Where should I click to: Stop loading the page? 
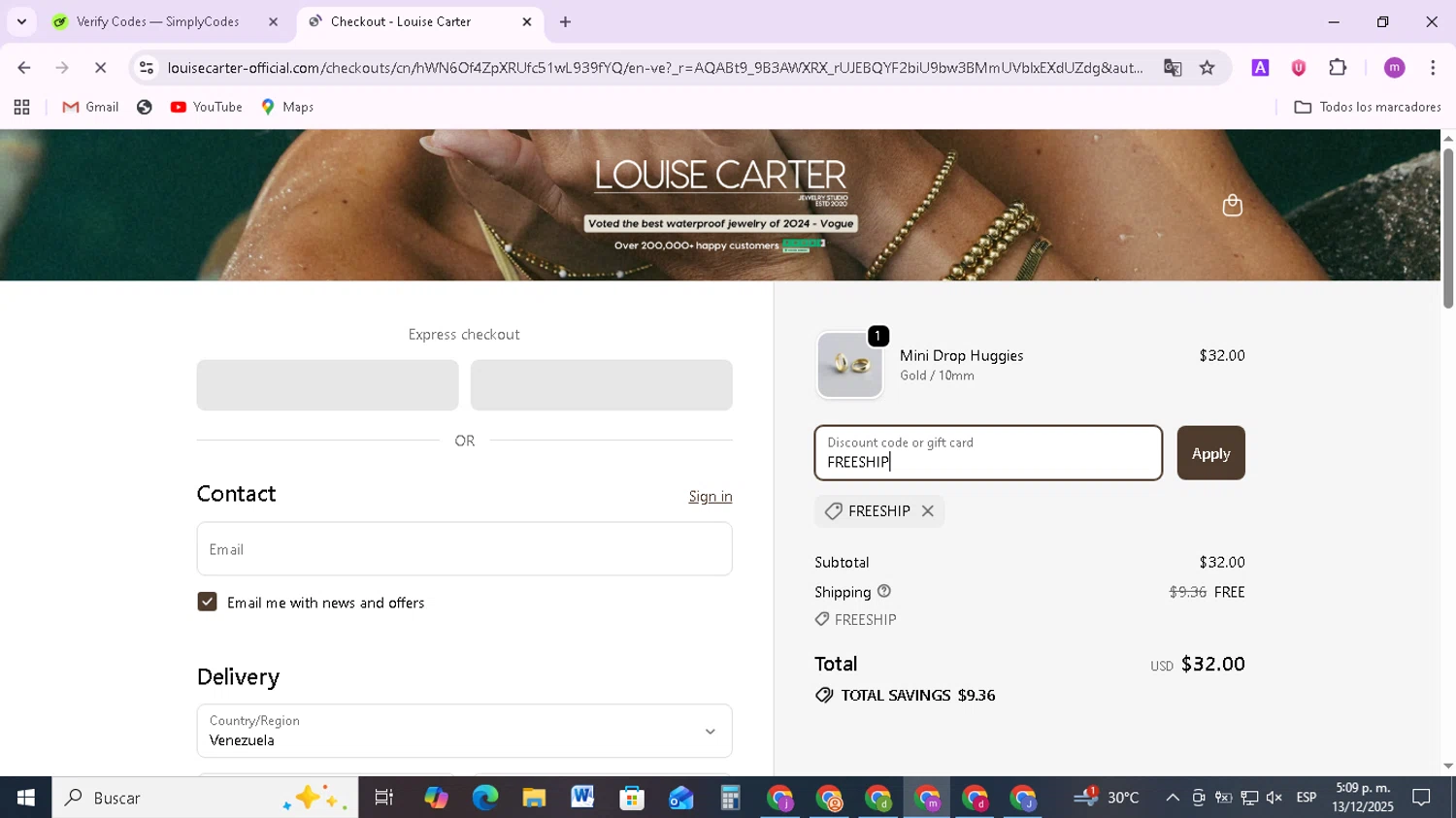click(100, 67)
